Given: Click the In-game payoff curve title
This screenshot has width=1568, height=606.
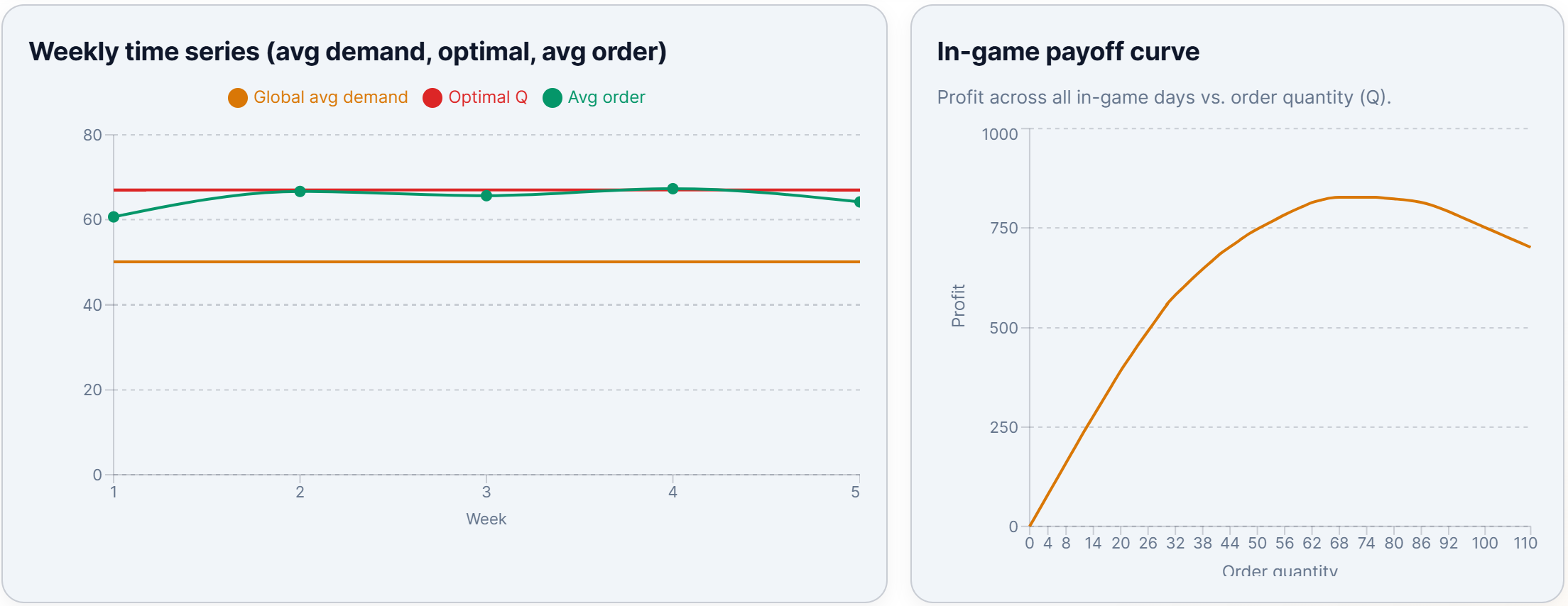Looking at the screenshot, I should click(x=1067, y=52).
